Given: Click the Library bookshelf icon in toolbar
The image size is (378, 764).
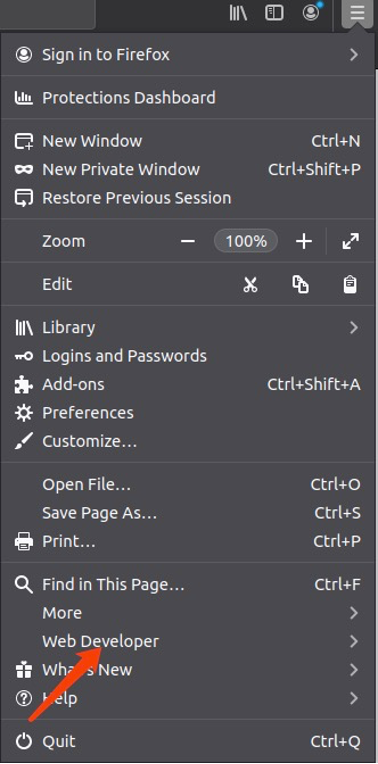Looking at the screenshot, I should (238, 13).
